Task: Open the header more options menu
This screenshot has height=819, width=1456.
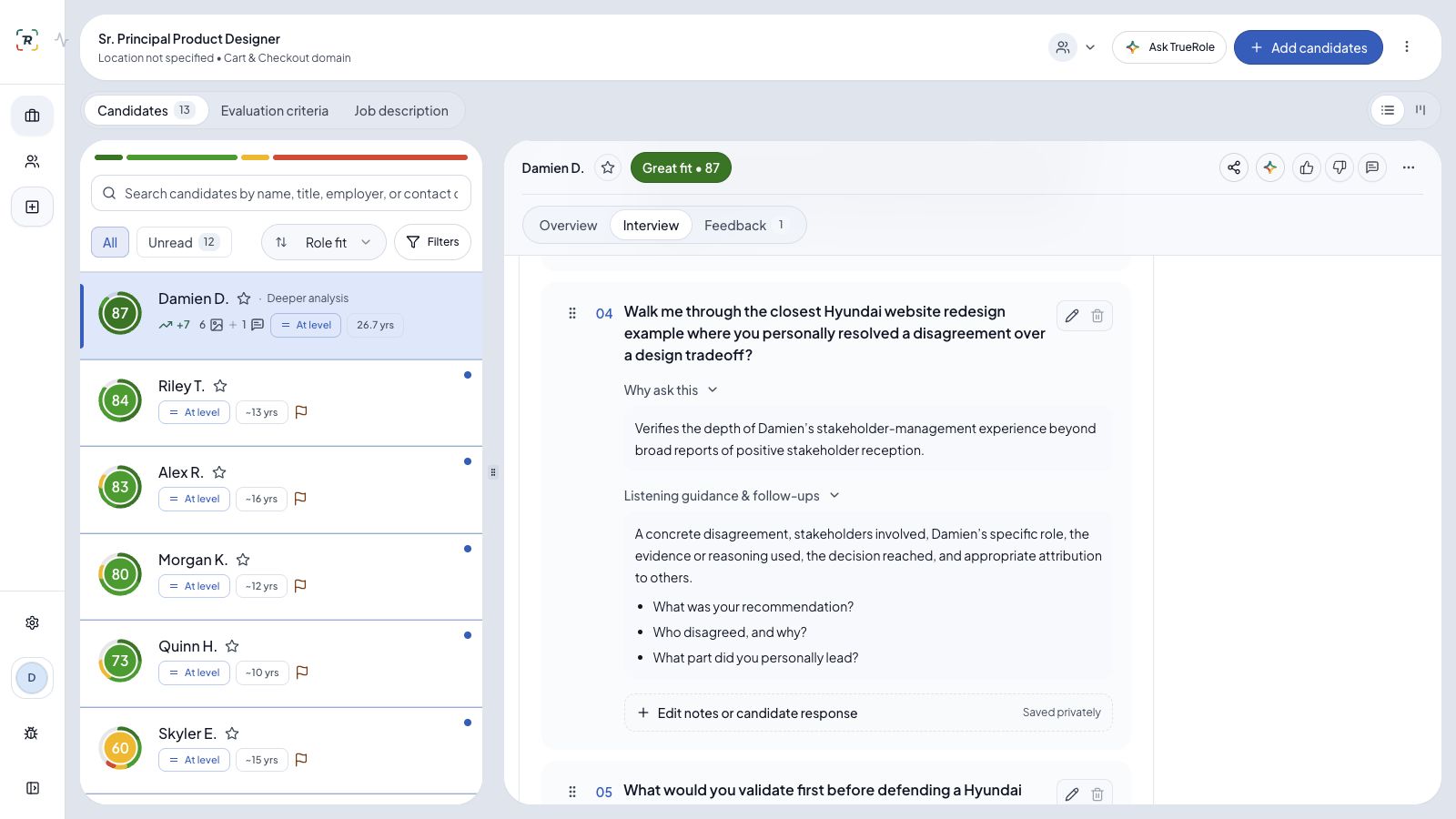Action: pos(1407,47)
